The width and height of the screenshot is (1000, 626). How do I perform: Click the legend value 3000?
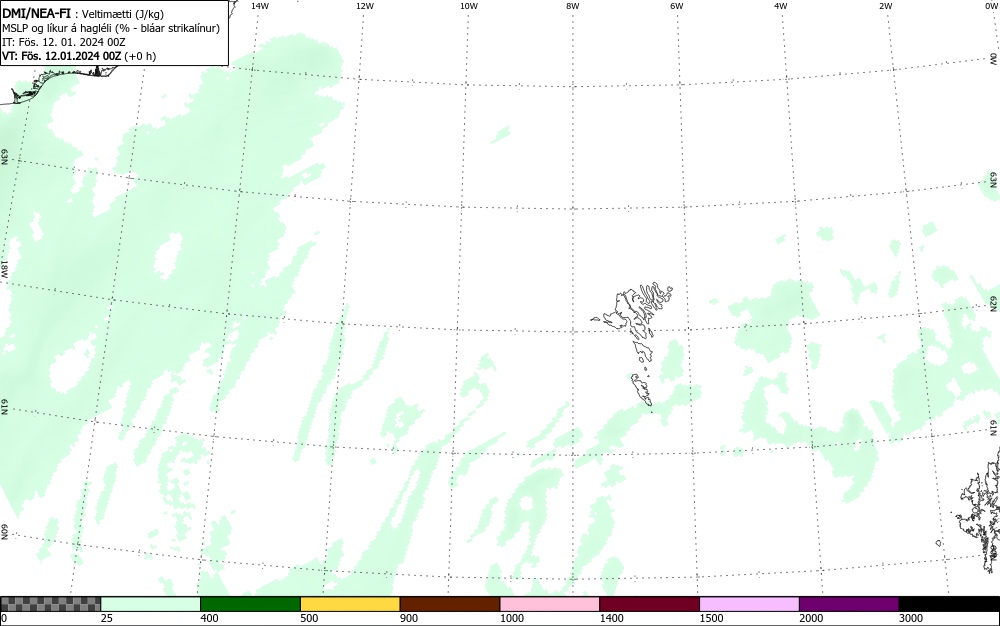click(911, 618)
